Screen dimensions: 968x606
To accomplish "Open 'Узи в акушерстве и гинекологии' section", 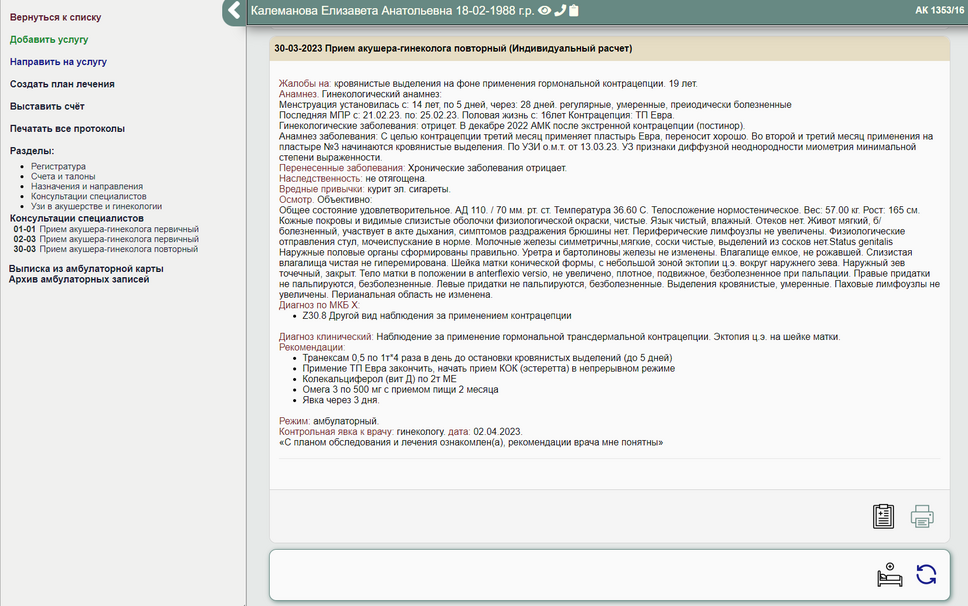I will pyautogui.click(x=96, y=206).
